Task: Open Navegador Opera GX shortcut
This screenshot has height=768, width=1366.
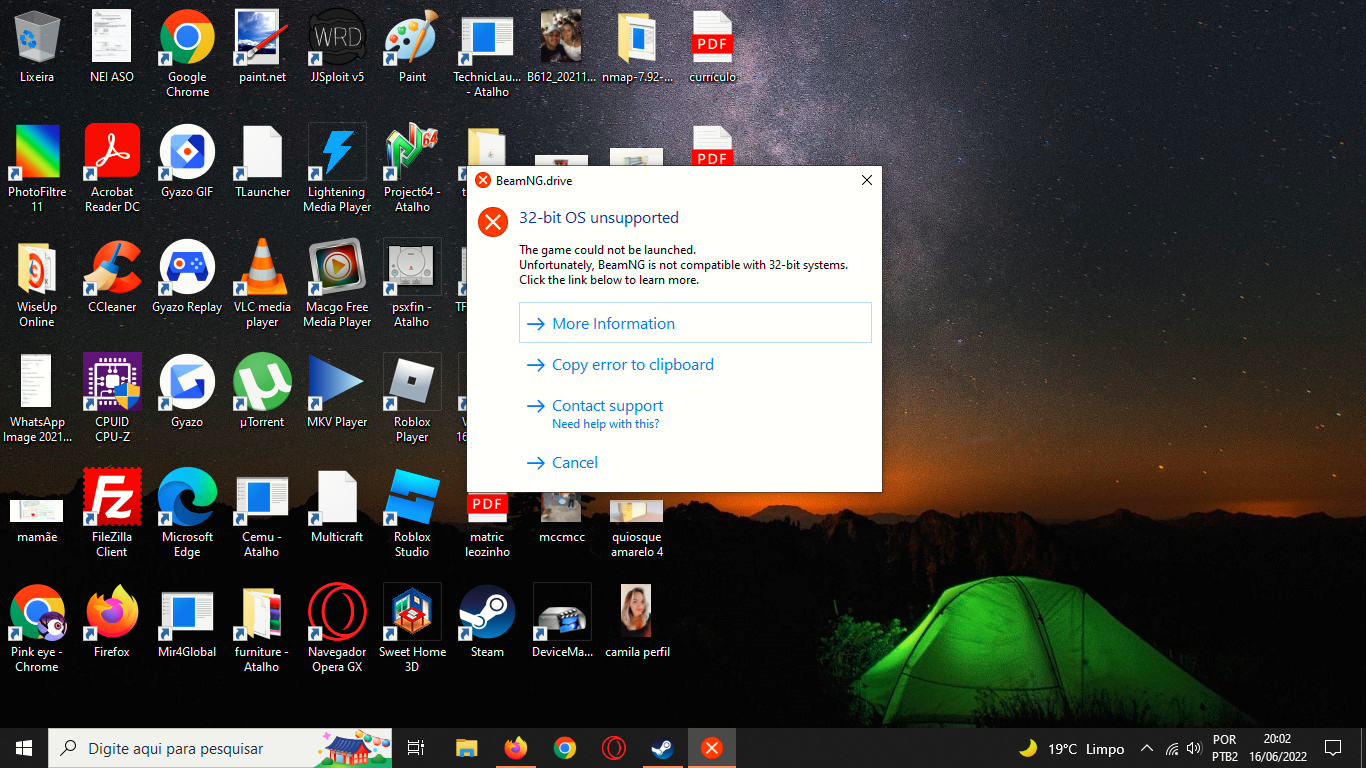Action: point(337,612)
